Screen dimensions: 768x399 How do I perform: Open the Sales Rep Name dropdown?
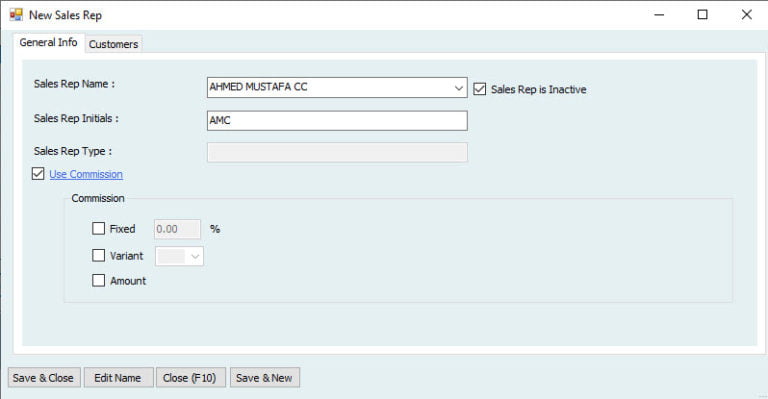click(x=458, y=88)
